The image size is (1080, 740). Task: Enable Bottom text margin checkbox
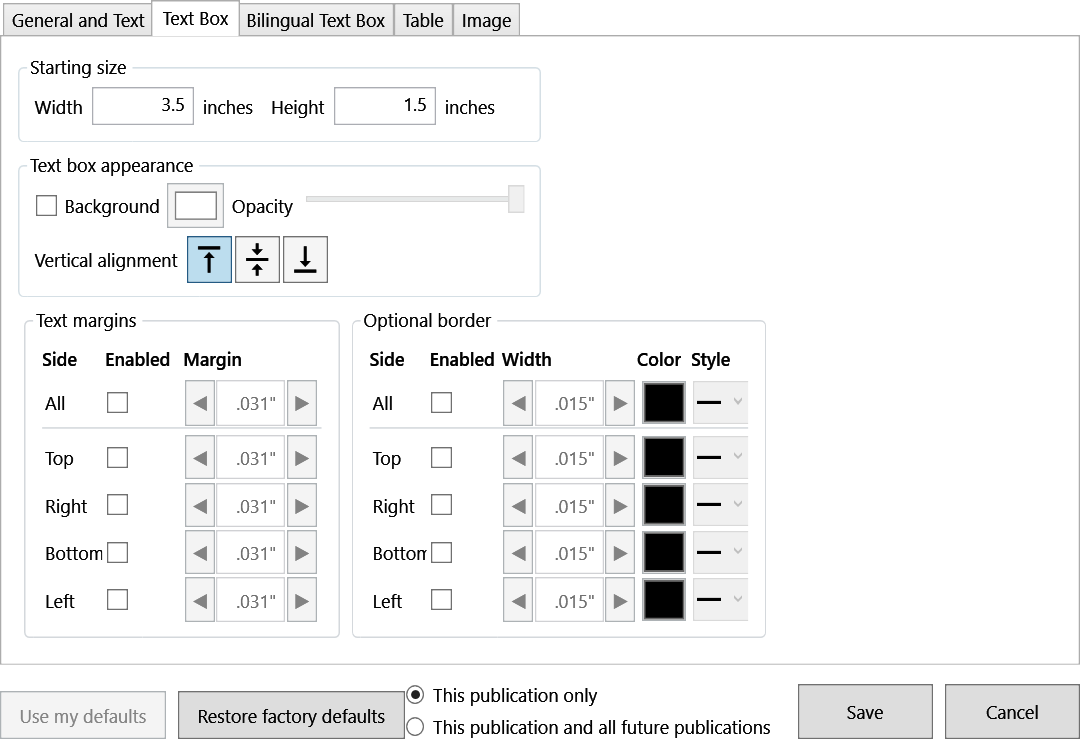point(118,553)
